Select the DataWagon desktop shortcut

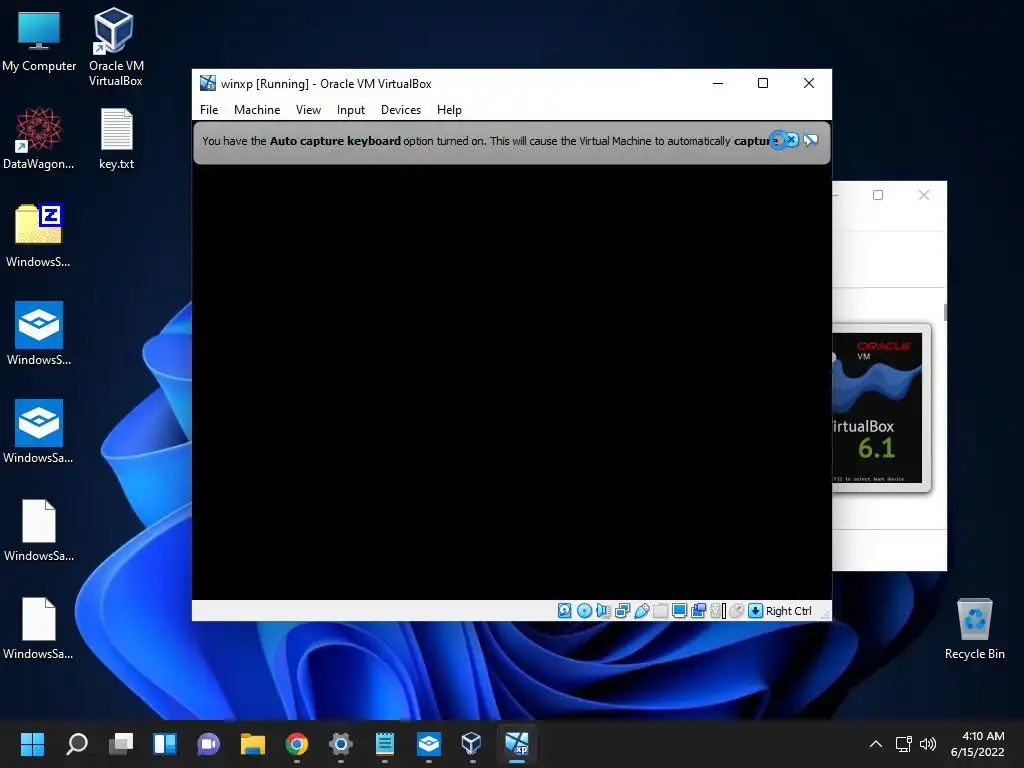point(39,138)
